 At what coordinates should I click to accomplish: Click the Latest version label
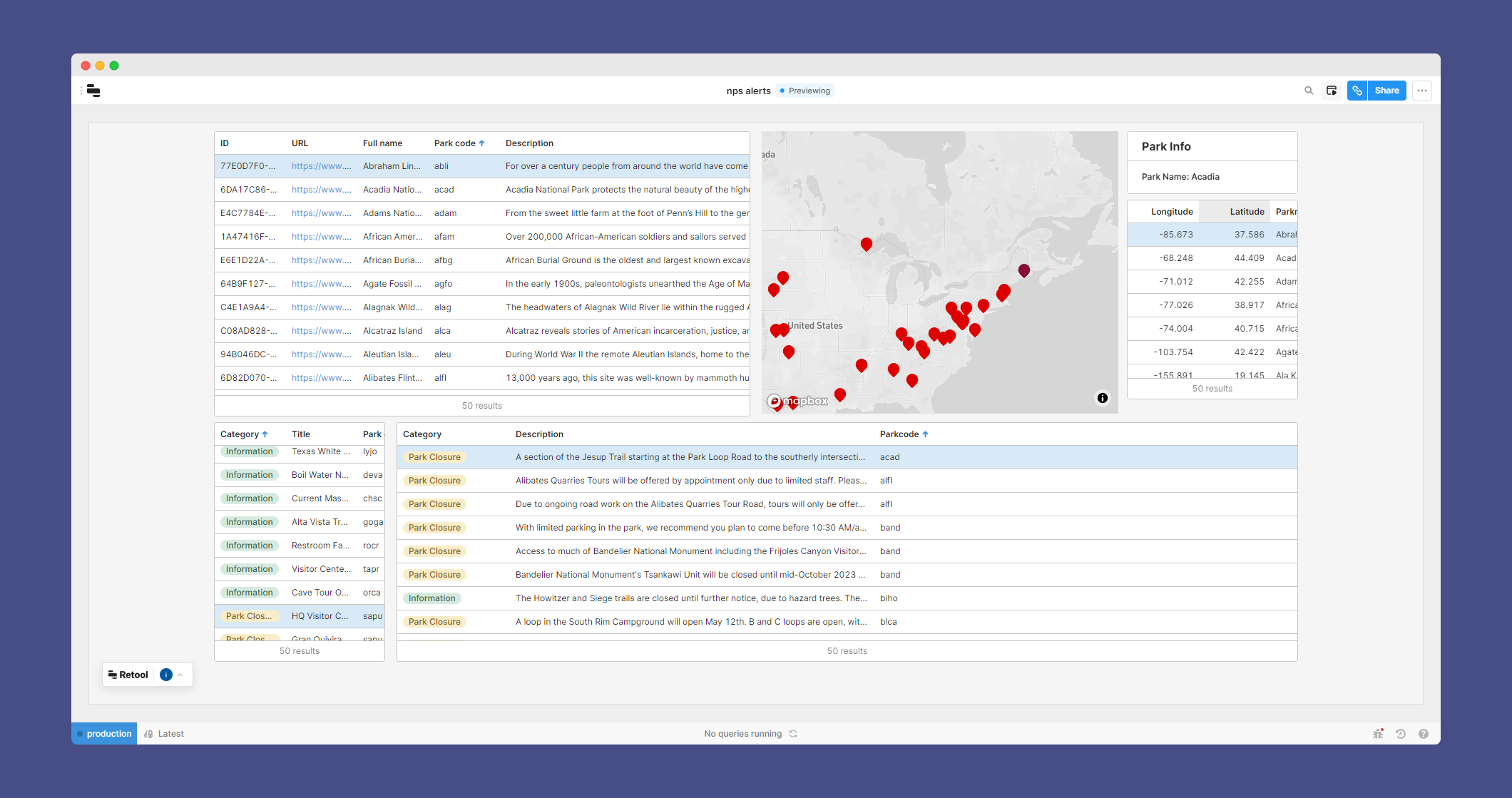[170, 734]
